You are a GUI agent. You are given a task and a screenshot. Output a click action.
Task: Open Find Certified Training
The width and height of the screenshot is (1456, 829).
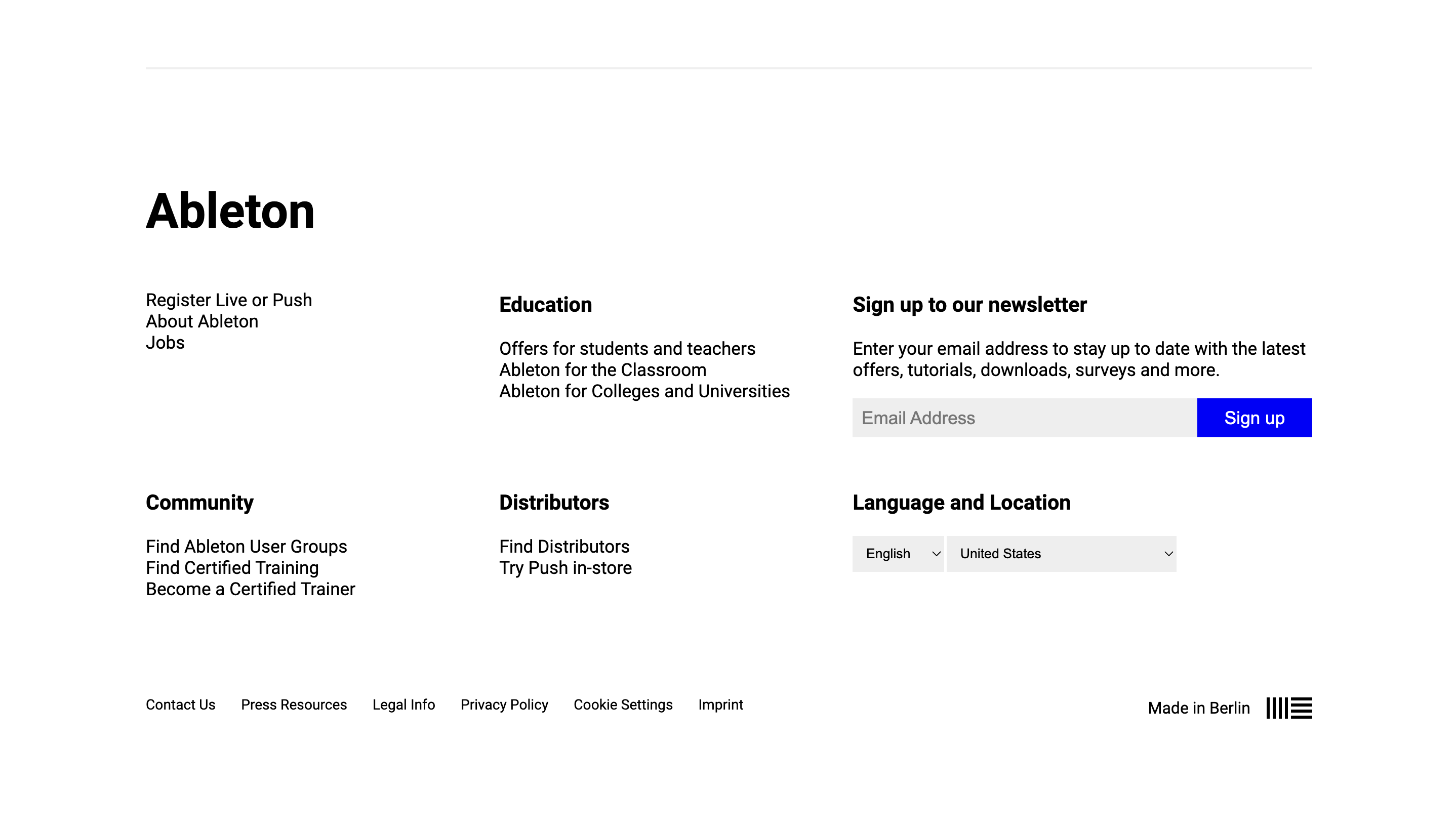[x=232, y=568]
